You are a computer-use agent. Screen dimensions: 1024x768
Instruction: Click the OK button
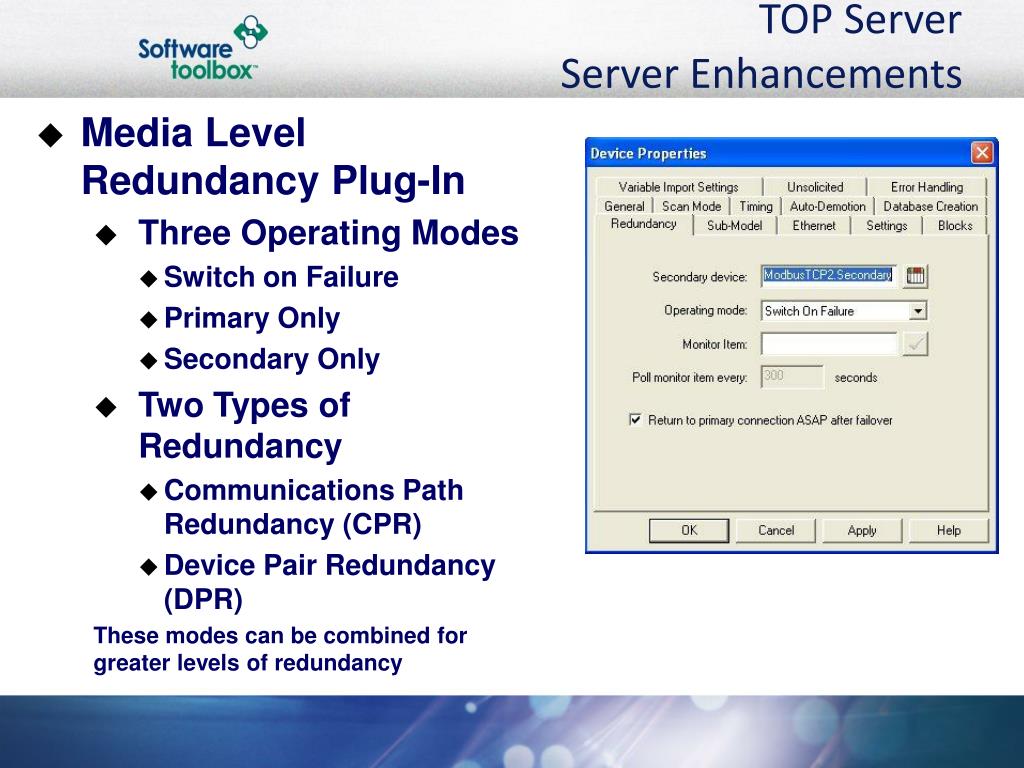689,530
